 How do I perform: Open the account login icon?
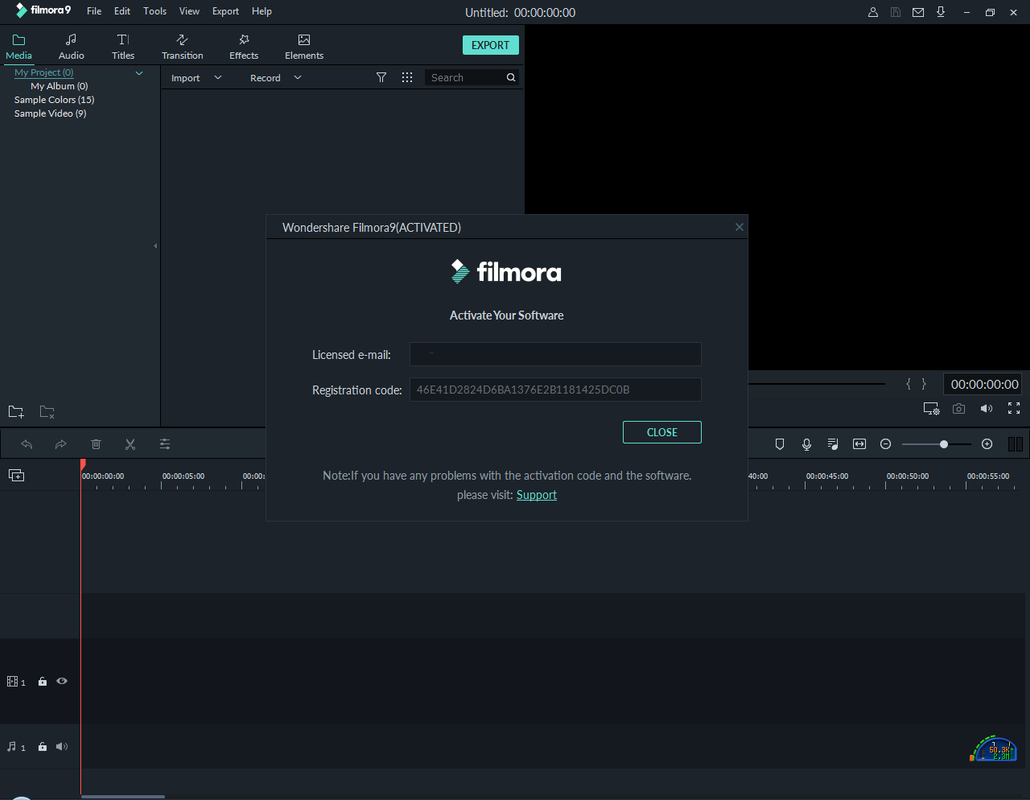tap(872, 12)
